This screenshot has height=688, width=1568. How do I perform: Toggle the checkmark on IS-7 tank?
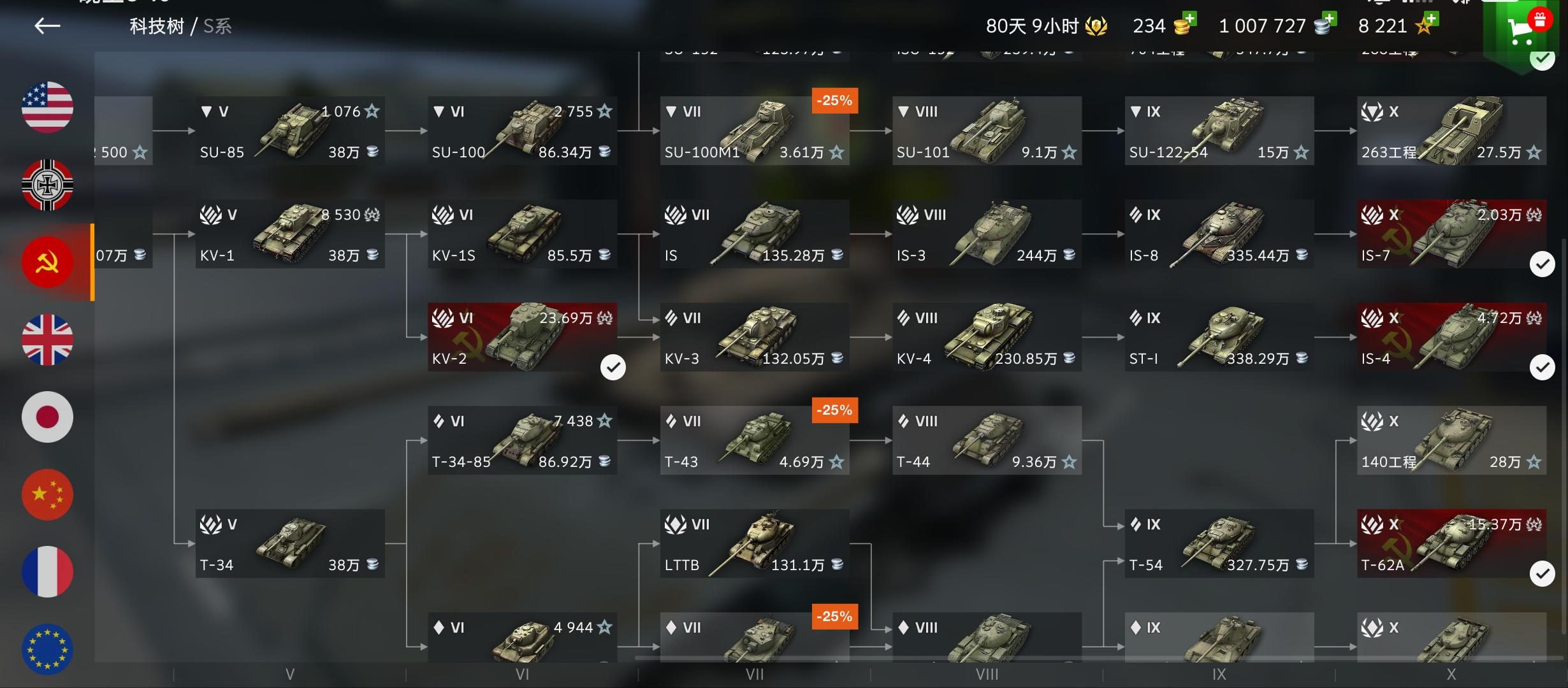(1543, 264)
